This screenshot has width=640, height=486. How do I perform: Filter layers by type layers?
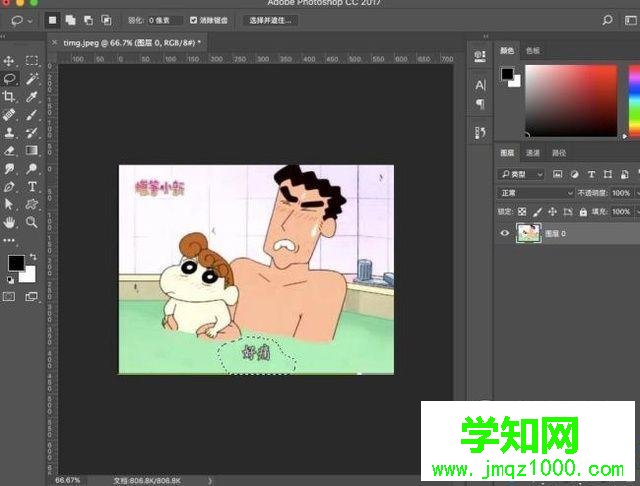[x=591, y=174]
